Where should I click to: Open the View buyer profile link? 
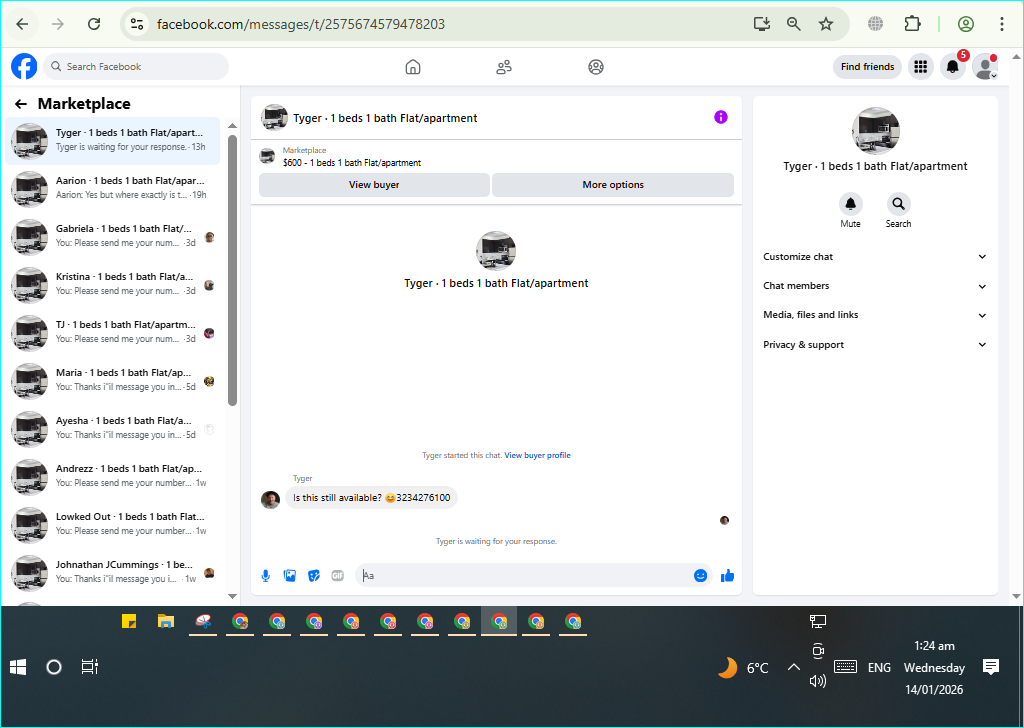click(x=537, y=456)
